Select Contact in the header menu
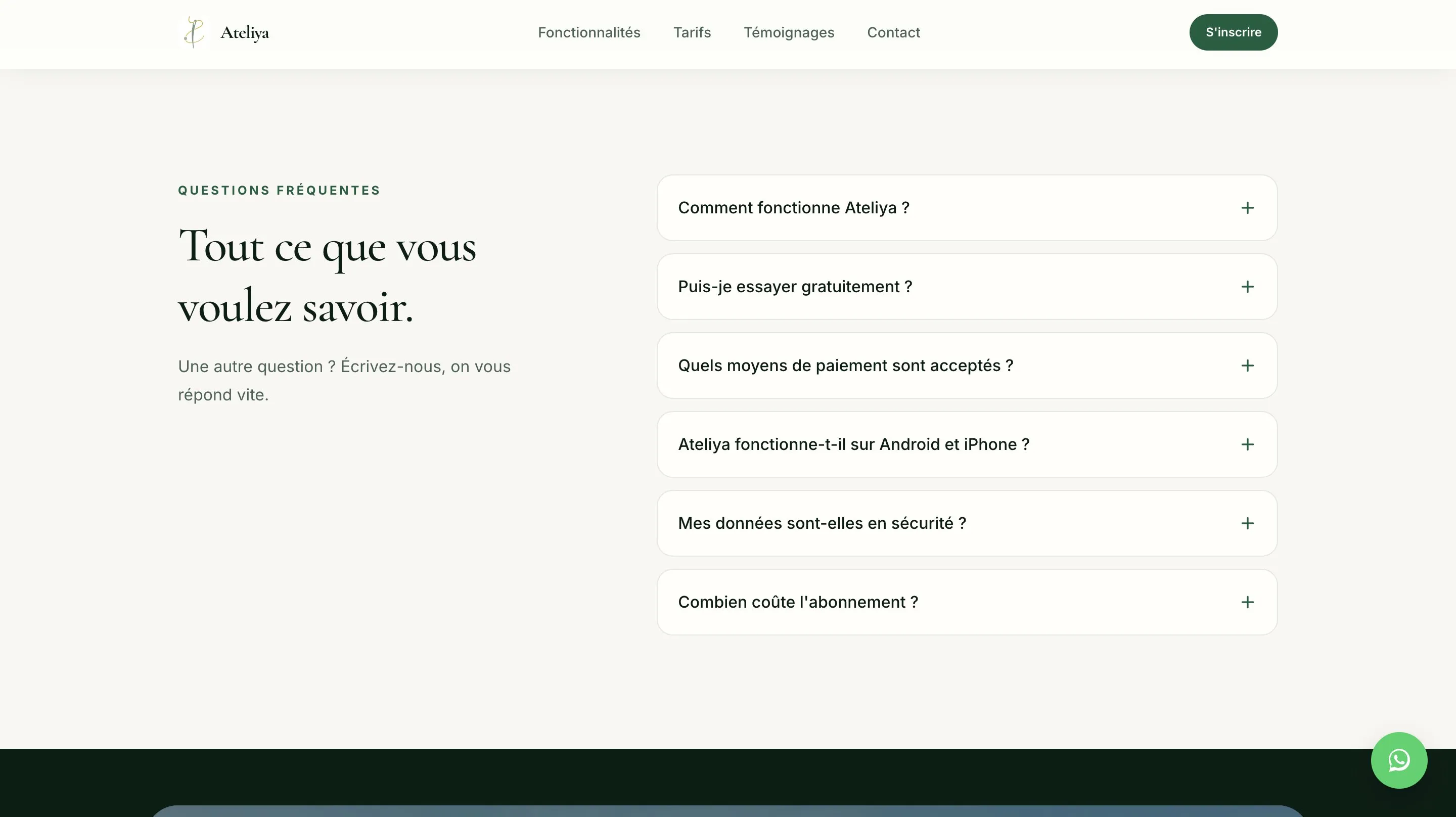 pos(893,32)
